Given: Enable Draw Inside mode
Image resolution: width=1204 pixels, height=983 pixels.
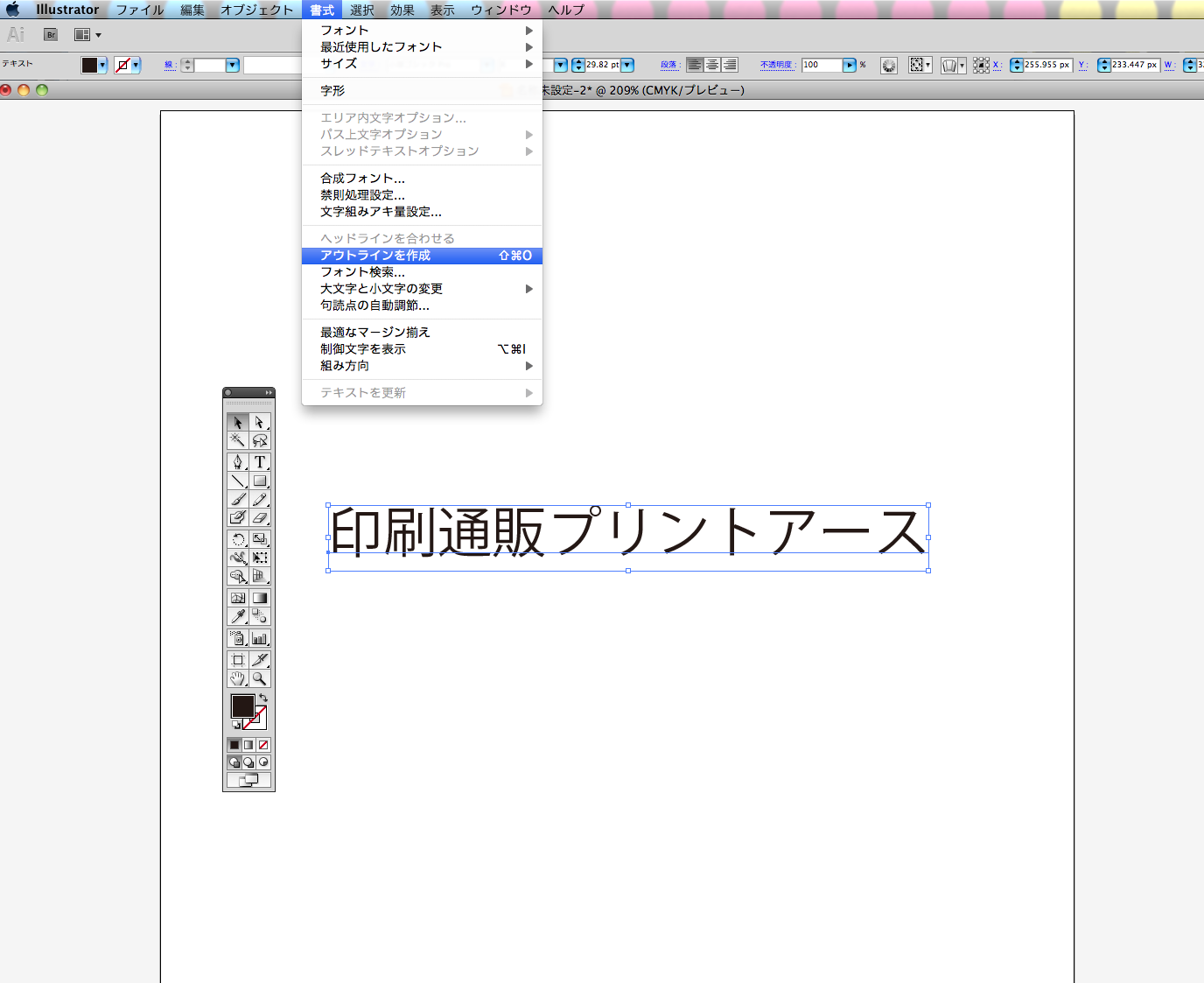Looking at the screenshot, I should pyautogui.click(x=263, y=762).
